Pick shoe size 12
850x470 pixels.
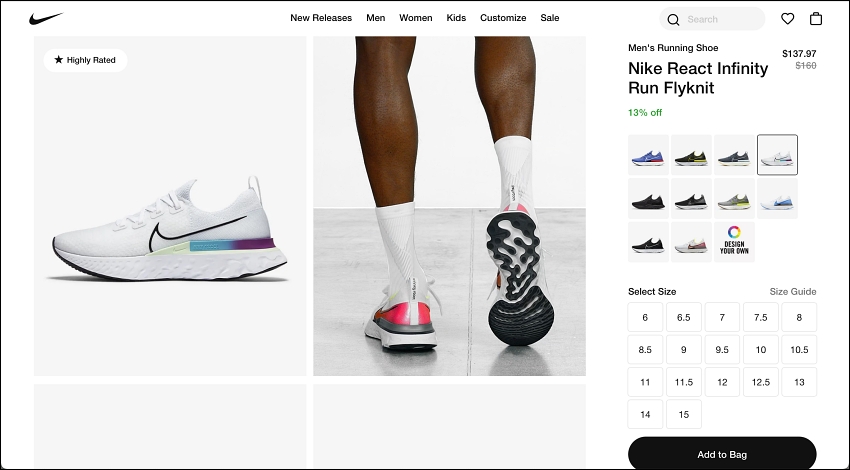click(722, 382)
